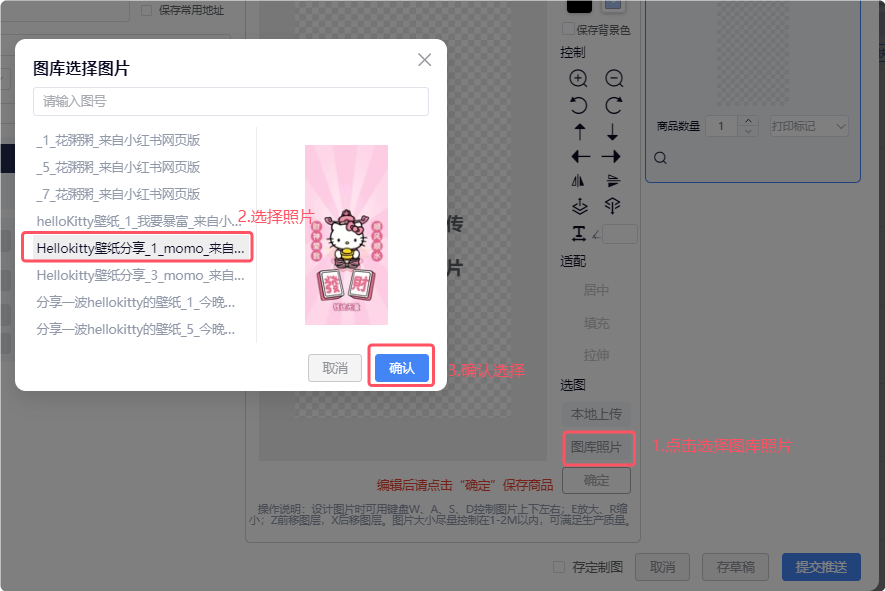Click the search magnifier icon in product panel
Screen dimensions: 885x591
pos(660,158)
